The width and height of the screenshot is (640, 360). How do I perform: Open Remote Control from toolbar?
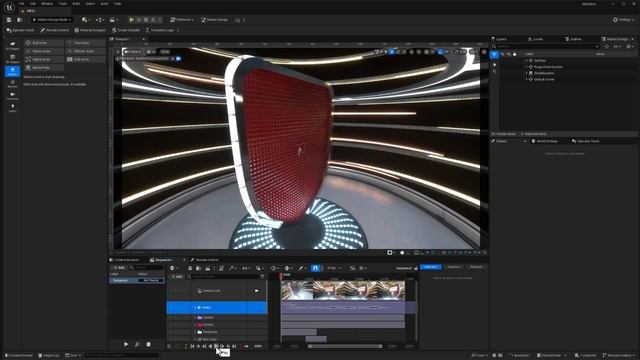(54, 30)
